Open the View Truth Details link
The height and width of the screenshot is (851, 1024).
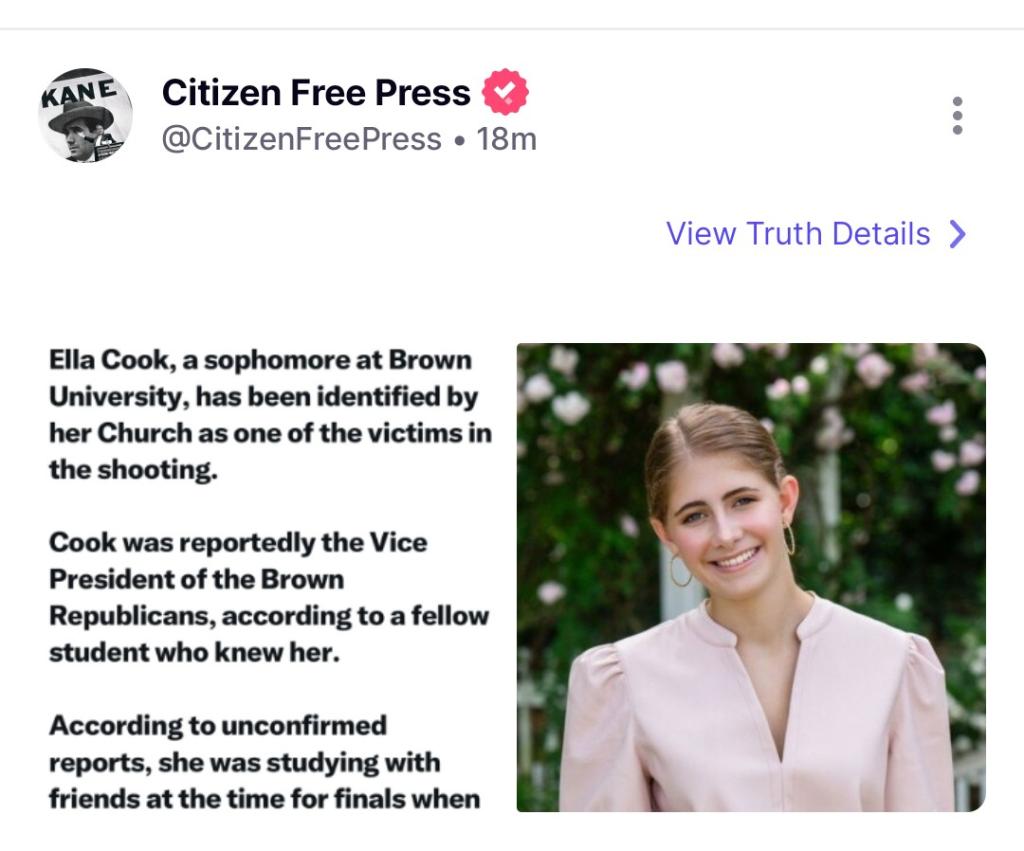click(798, 234)
